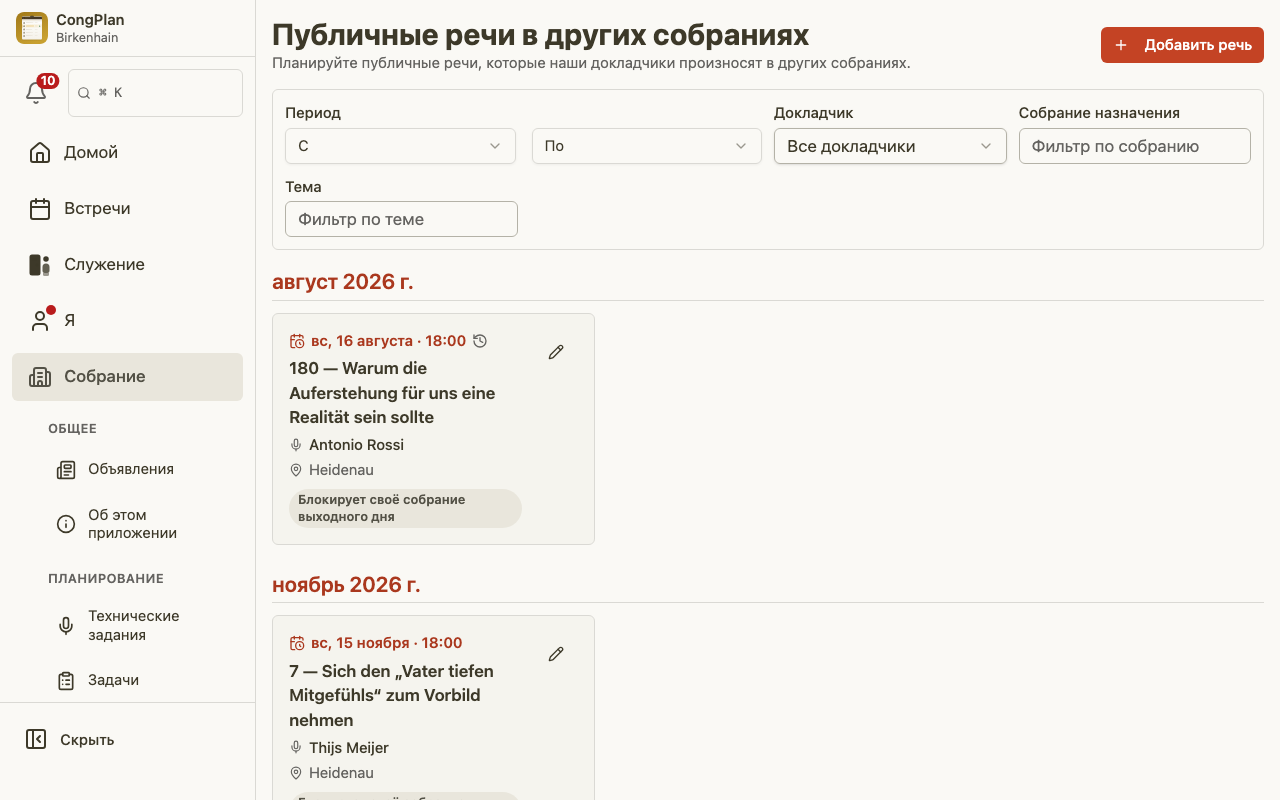Screen dimensions: 1280x800
Task: Click the Служение icon
Action: 40,264
